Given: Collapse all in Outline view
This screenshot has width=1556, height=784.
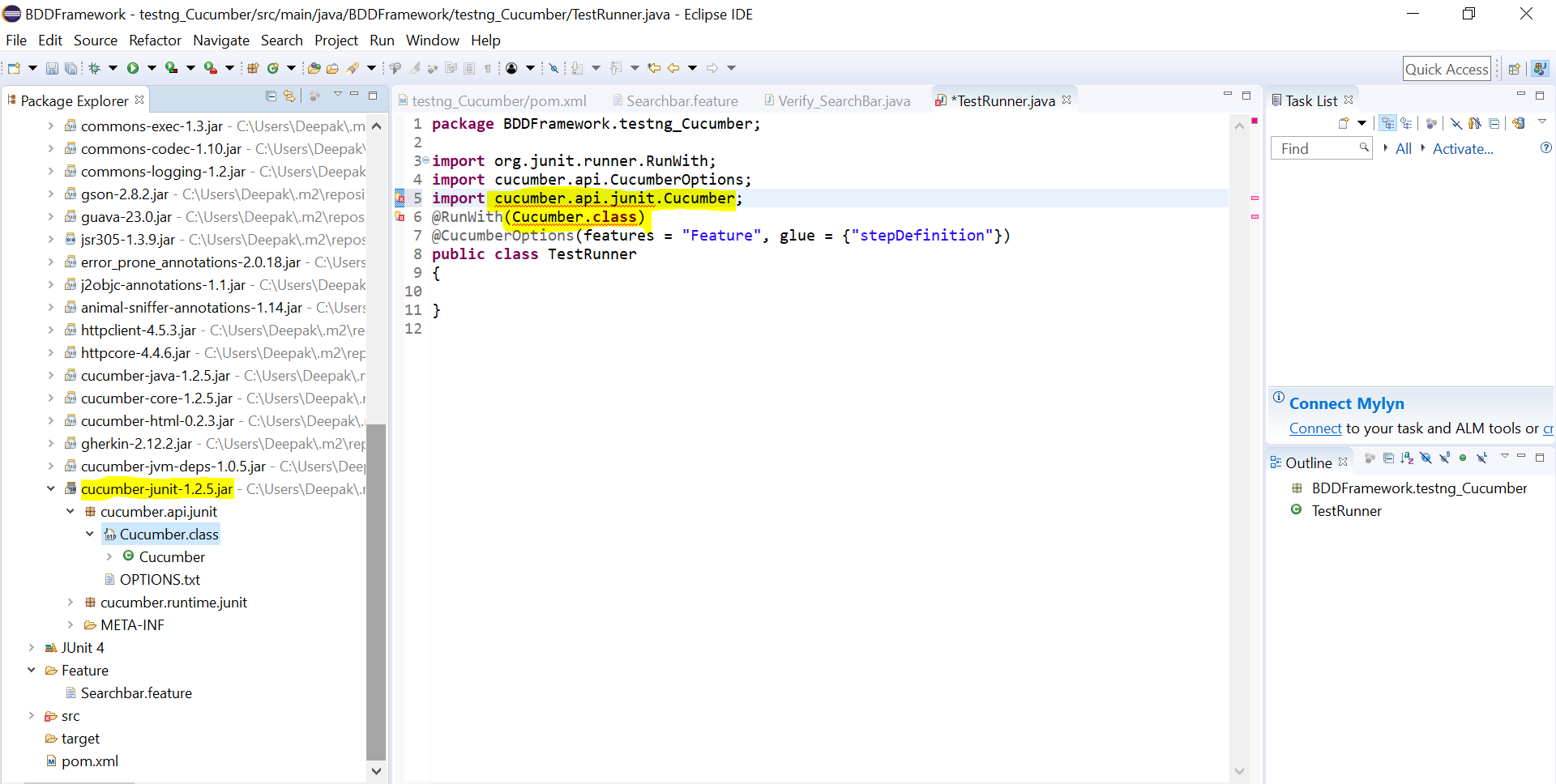Looking at the screenshot, I should [1388, 458].
